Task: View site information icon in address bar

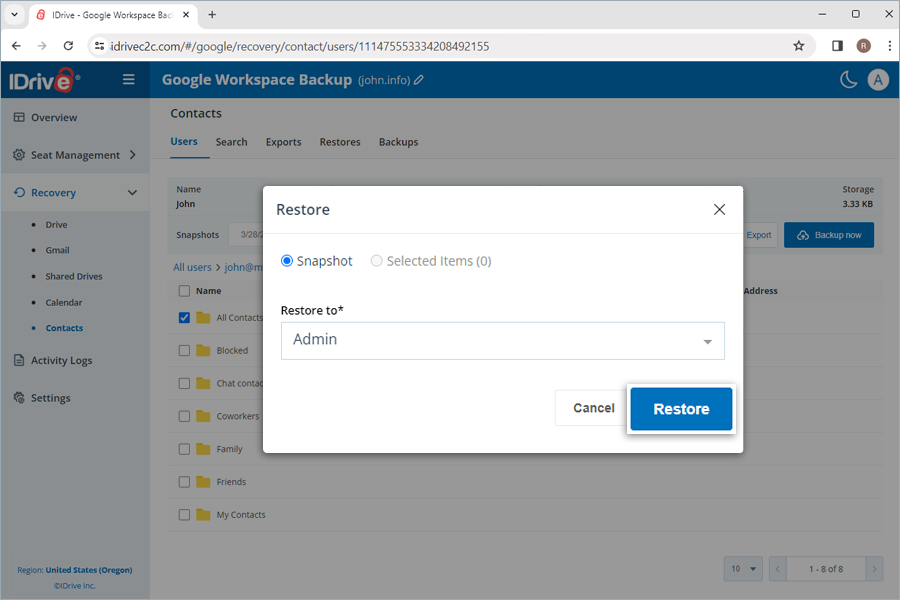Action: point(99,46)
